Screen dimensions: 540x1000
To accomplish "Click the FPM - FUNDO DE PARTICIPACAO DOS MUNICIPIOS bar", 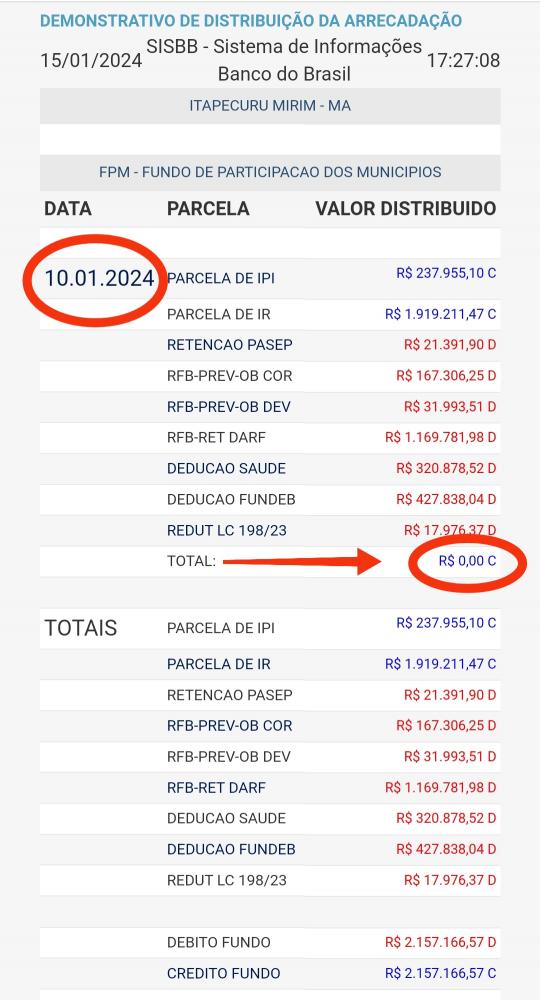I will pos(270,172).
